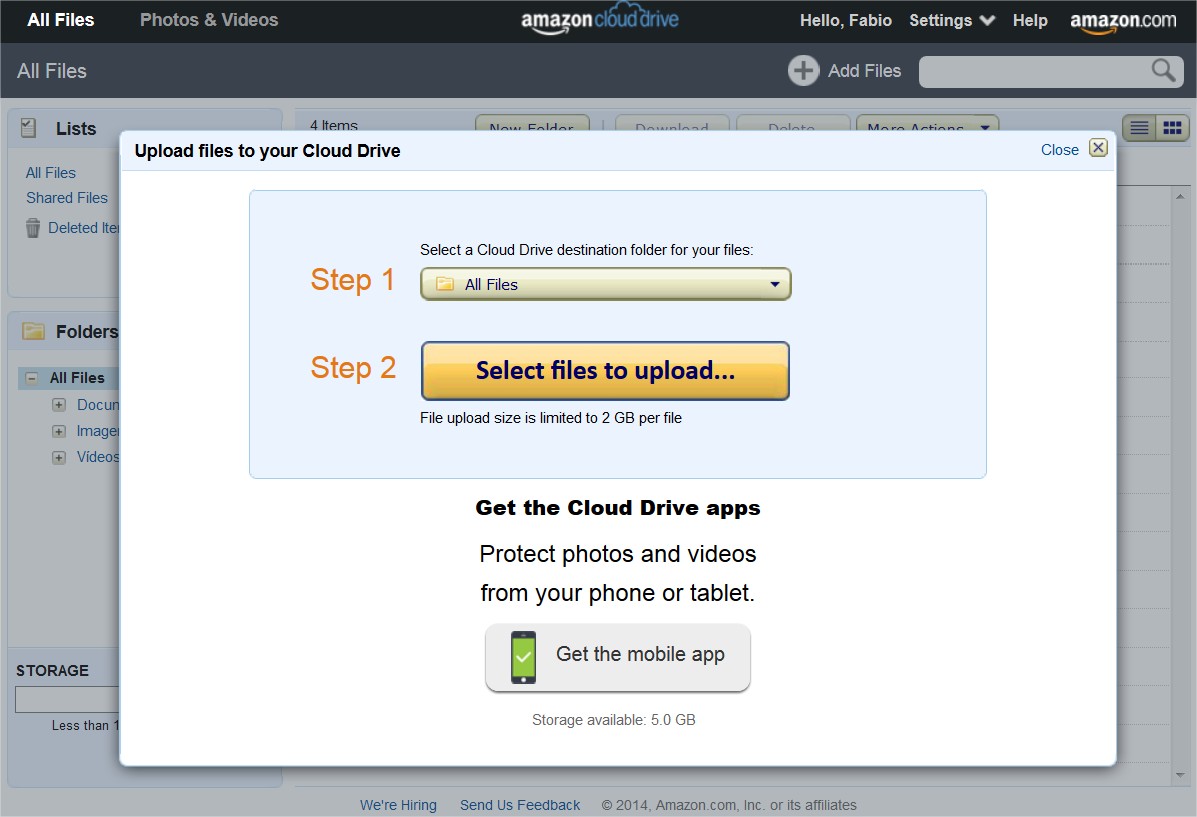The height and width of the screenshot is (817, 1197).
Task: Select the Documents folder in tree
Action: click(x=98, y=405)
